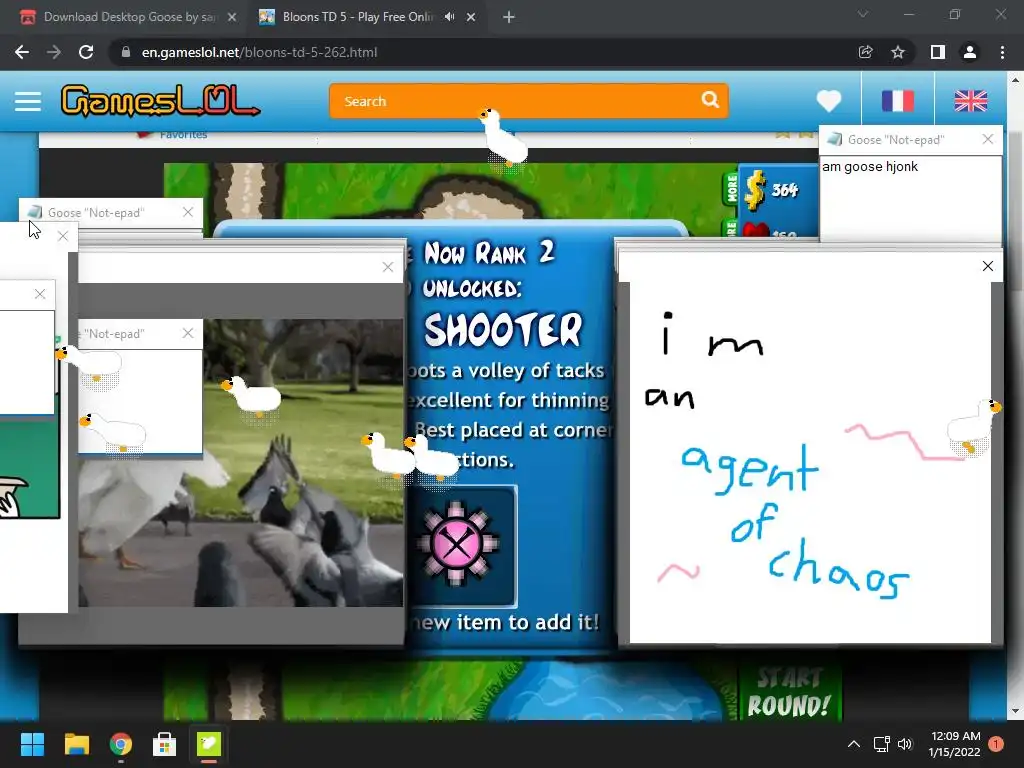Screen dimensions: 1024x768
Task: Open the volume control in system tray
Action: pos(904,744)
